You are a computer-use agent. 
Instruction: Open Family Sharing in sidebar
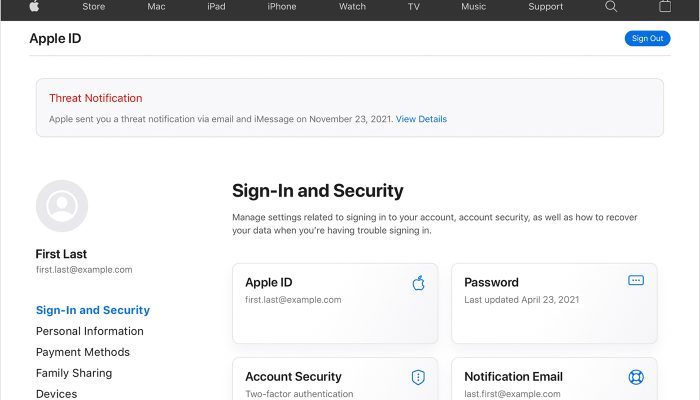(74, 373)
